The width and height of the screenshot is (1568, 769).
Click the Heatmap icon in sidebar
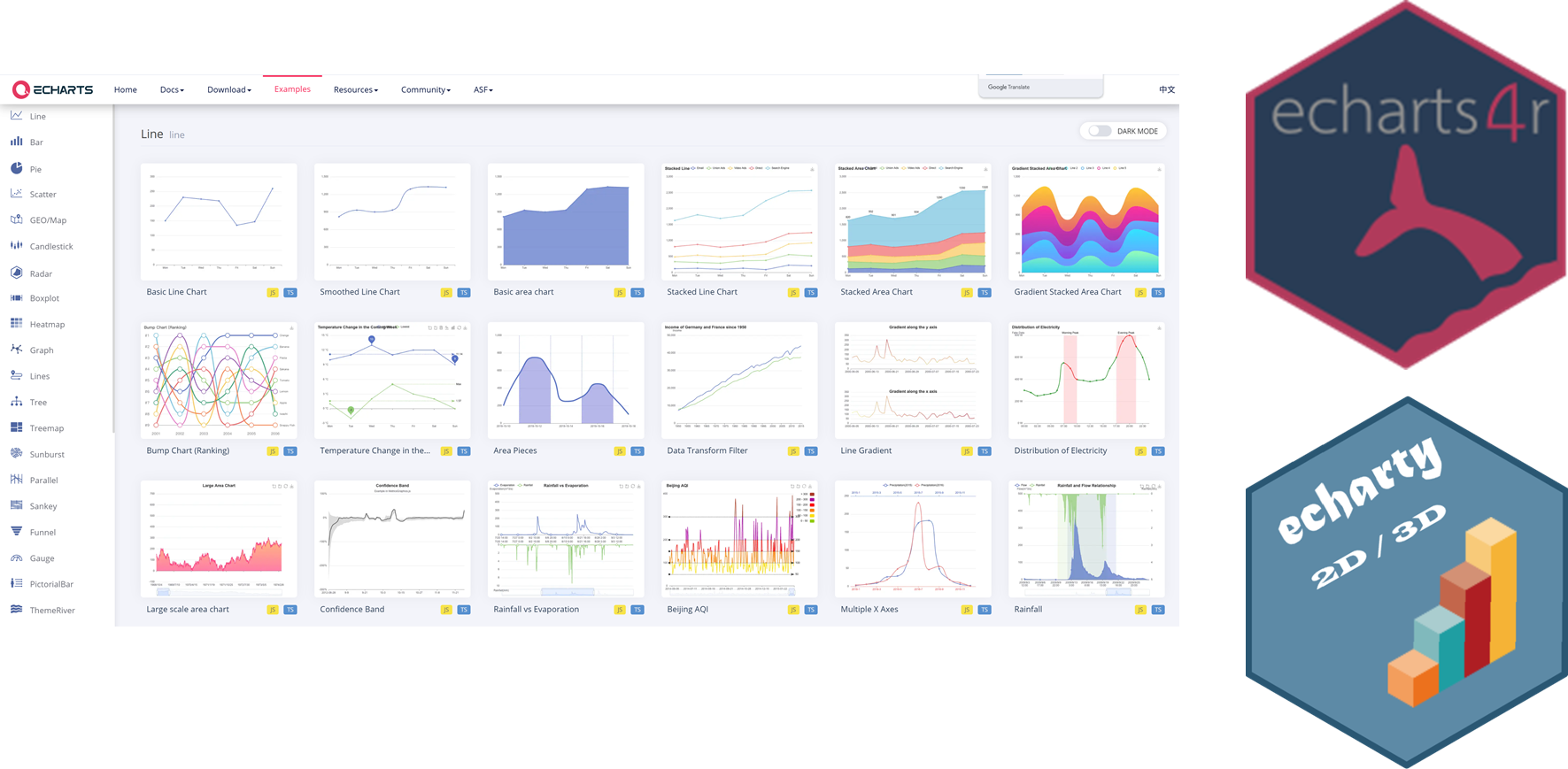pyautogui.click(x=17, y=324)
